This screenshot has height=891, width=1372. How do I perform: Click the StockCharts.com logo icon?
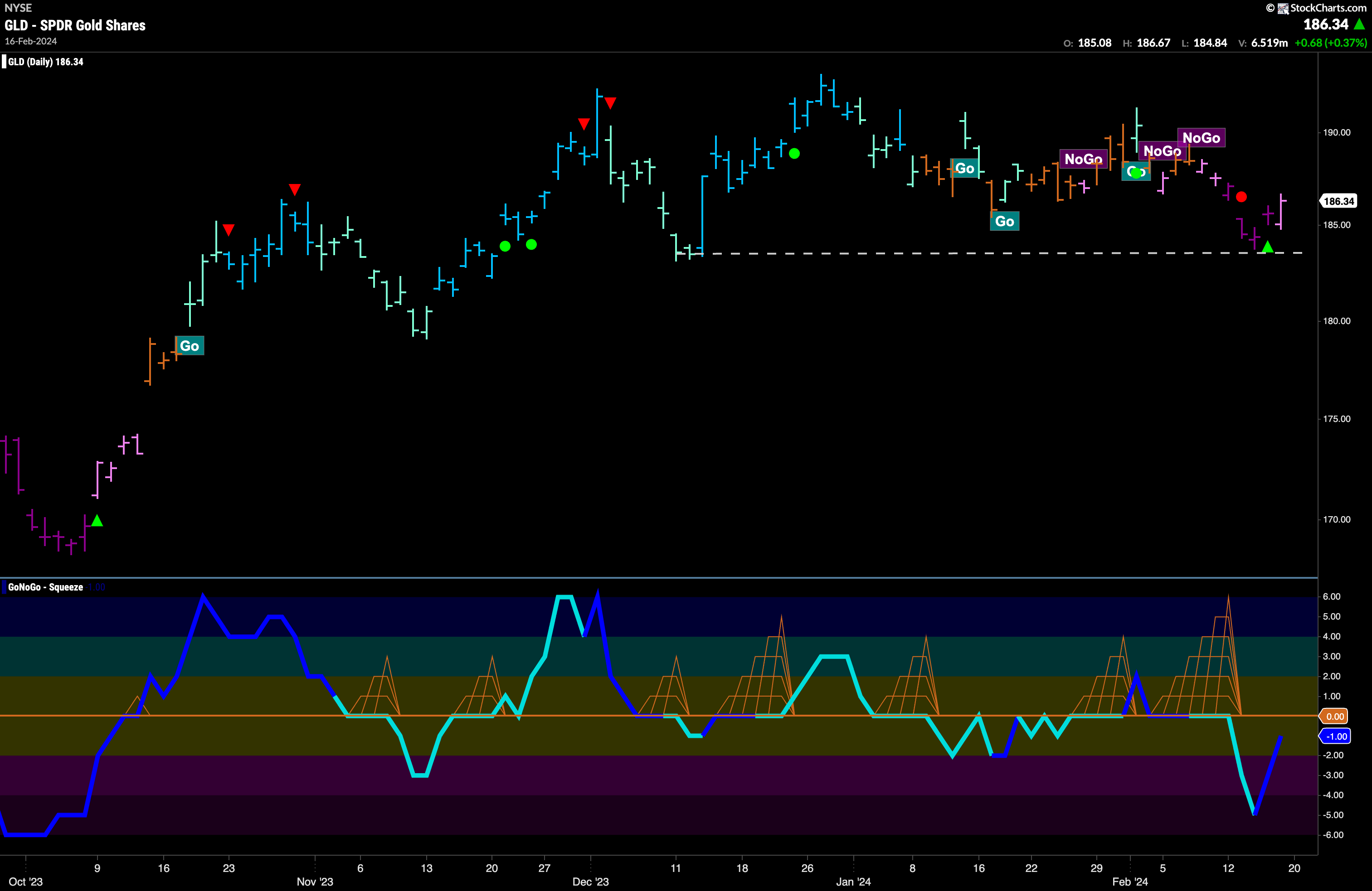[1283, 8]
